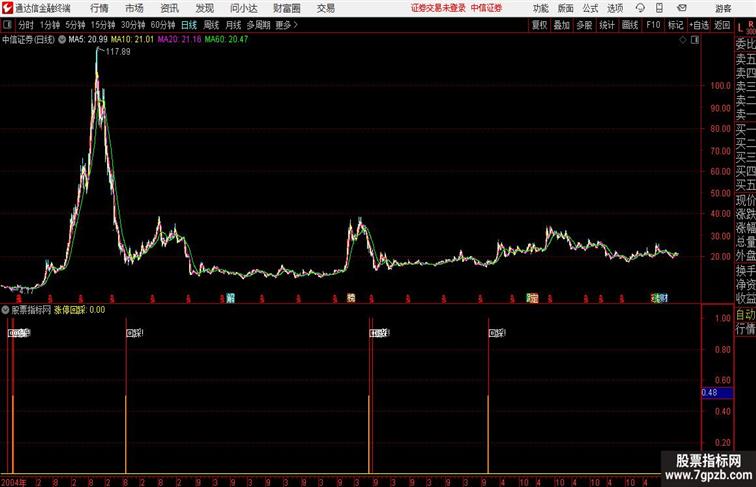Open the 功能 menu
The width and height of the screenshot is (756, 487).
(540, 8)
